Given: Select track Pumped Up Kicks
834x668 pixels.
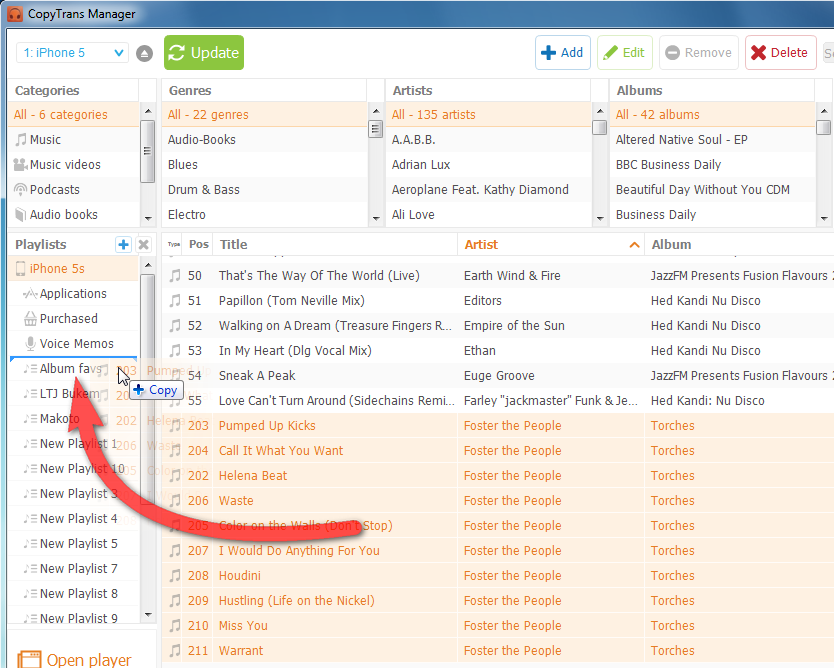Looking at the screenshot, I should (x=498, y=426).
